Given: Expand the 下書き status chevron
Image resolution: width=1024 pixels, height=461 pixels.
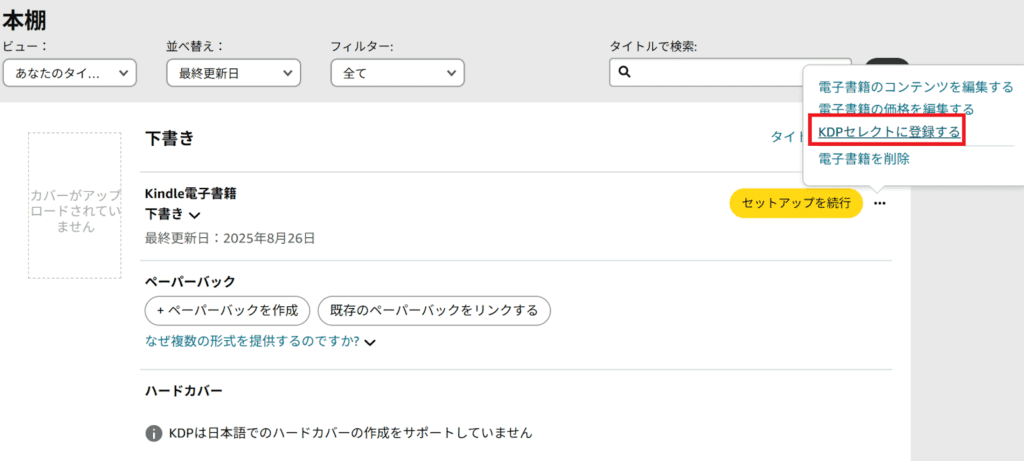Looking at the screenshot, I should pos(194,215).
